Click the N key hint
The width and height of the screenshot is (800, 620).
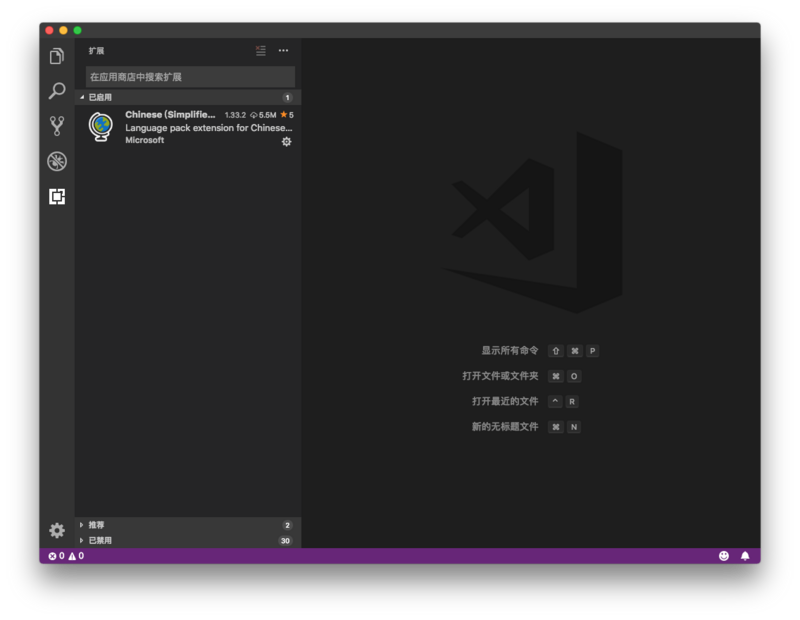[x=574, y=427]
